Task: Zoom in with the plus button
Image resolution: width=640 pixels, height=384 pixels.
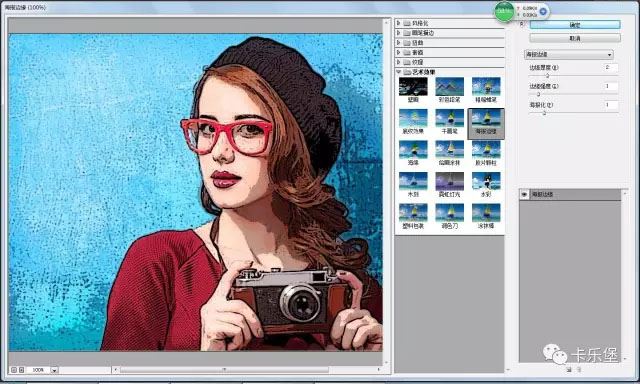Action: click(x=22, y=370)
